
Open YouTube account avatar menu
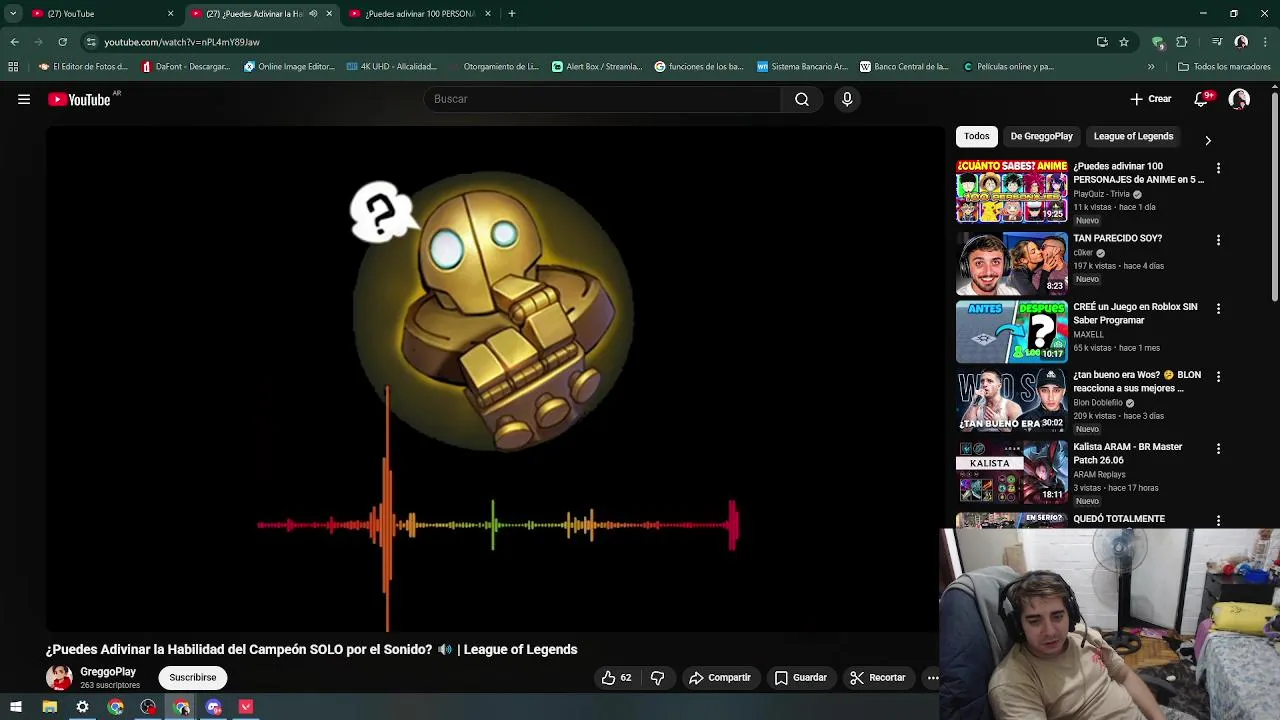click(1239, 99)
